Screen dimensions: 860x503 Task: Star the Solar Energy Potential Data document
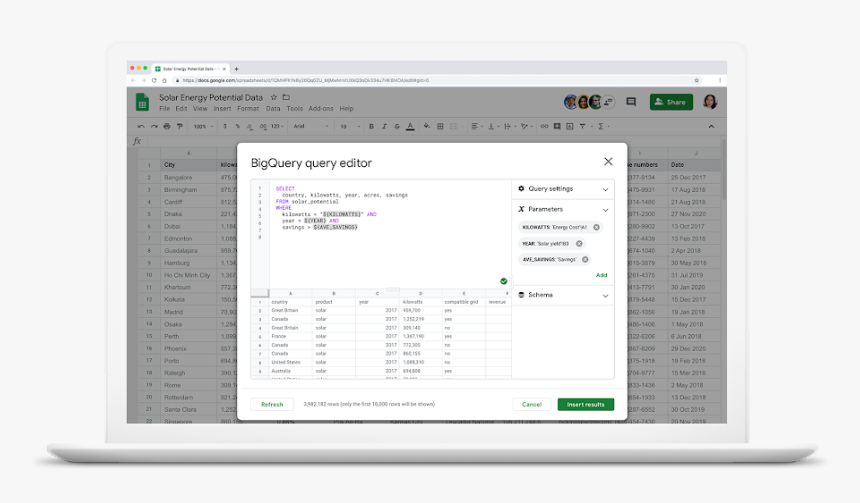click(274, 97)
